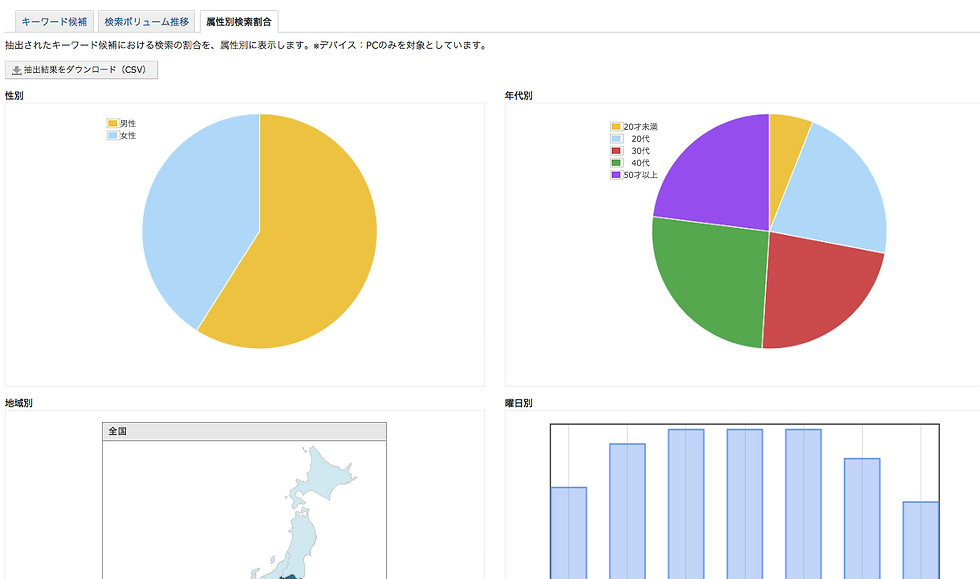Image resolution: width=980 pixels, height=579 pixels.
Task: Click the 曜日別 section heading
Action: tap(519, 403)
